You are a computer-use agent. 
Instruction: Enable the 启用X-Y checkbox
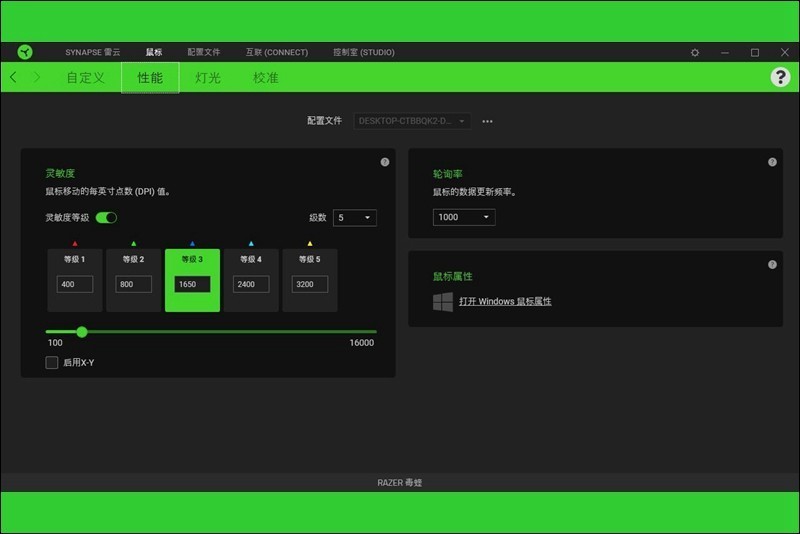coord(52,363)
